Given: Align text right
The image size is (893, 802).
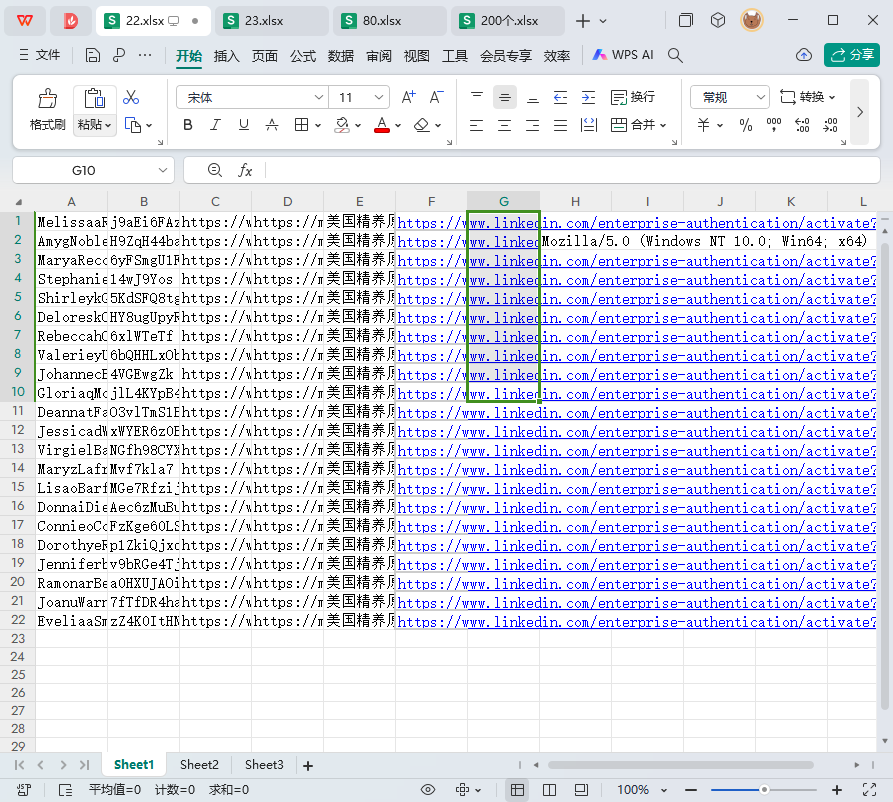Looking at the screenshot, I should click(x=532, y=125).
